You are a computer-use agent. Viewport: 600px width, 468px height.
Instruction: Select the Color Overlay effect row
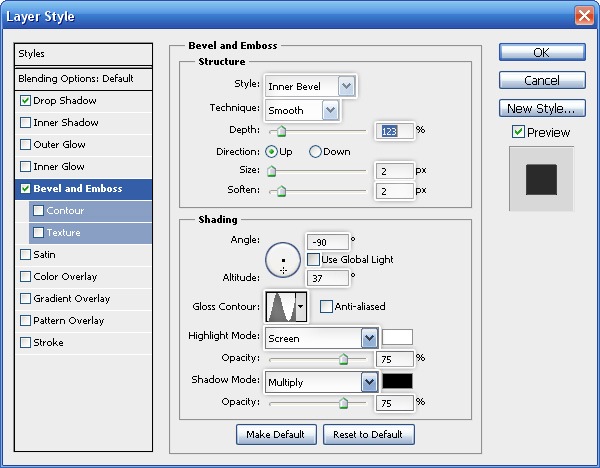pos(83,277)
